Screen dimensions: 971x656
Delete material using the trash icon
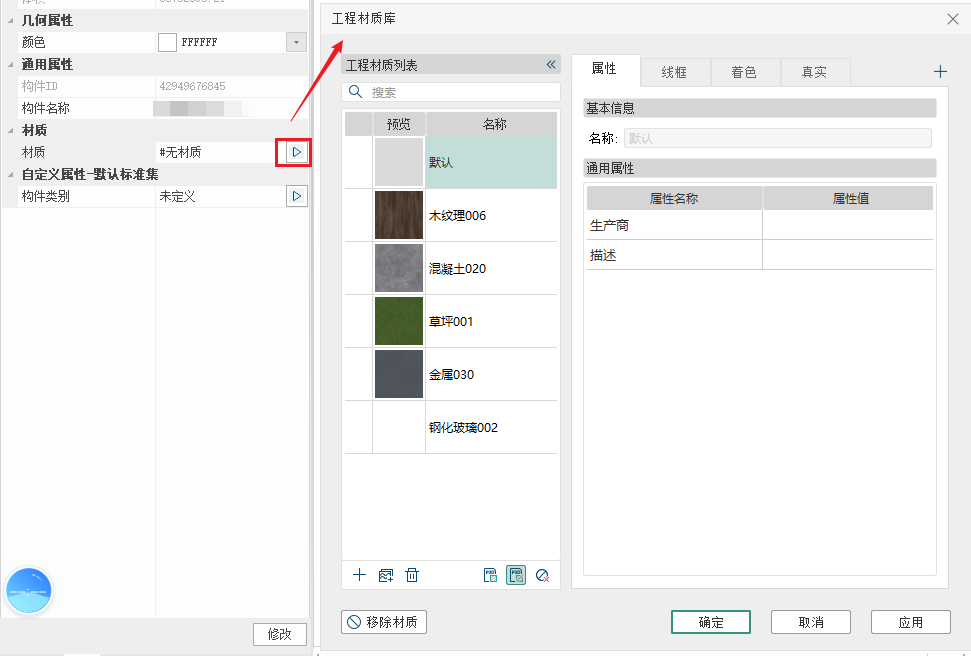412,575
